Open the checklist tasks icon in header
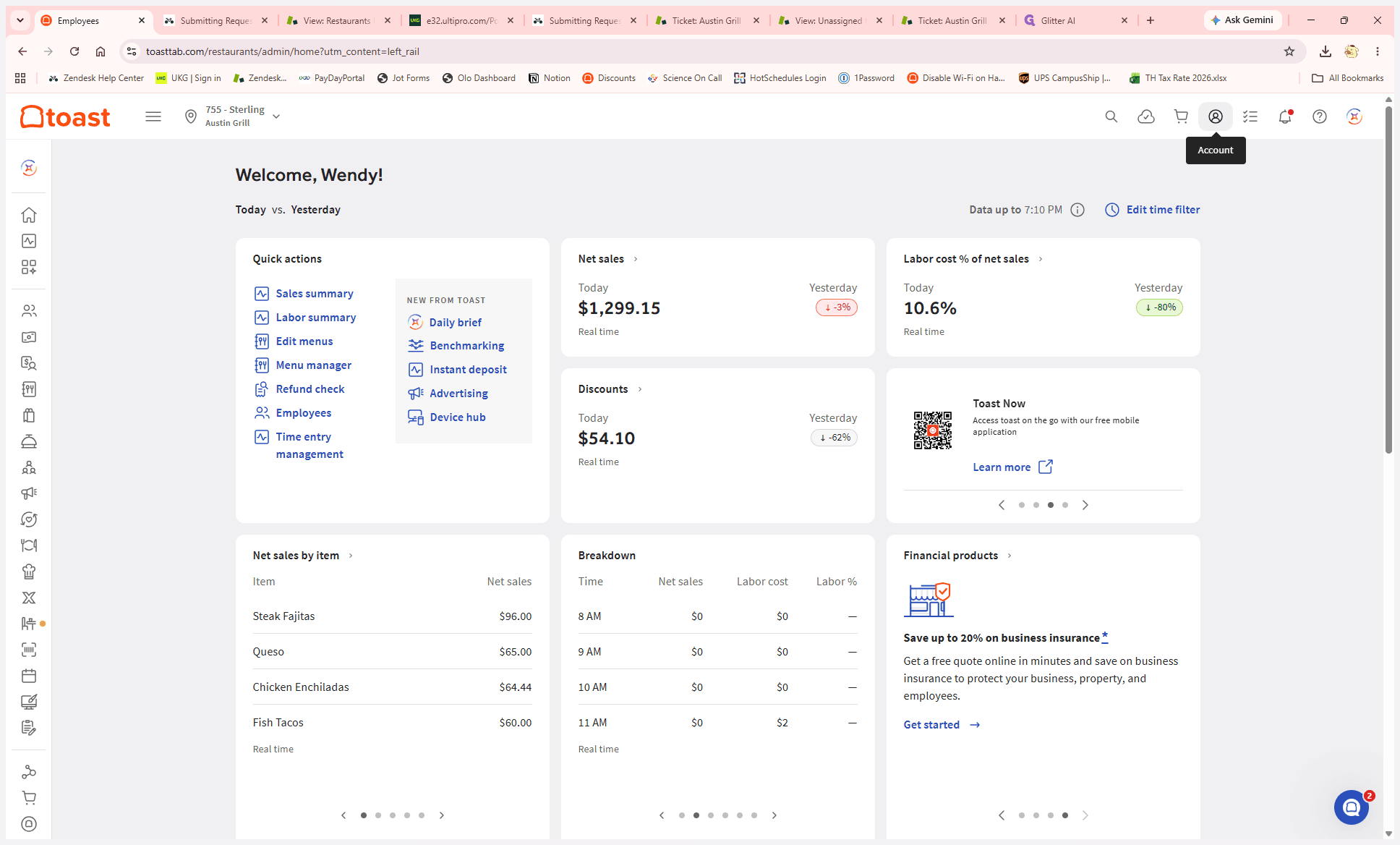Viewport: 1400px width, 845px height. 1250,116
